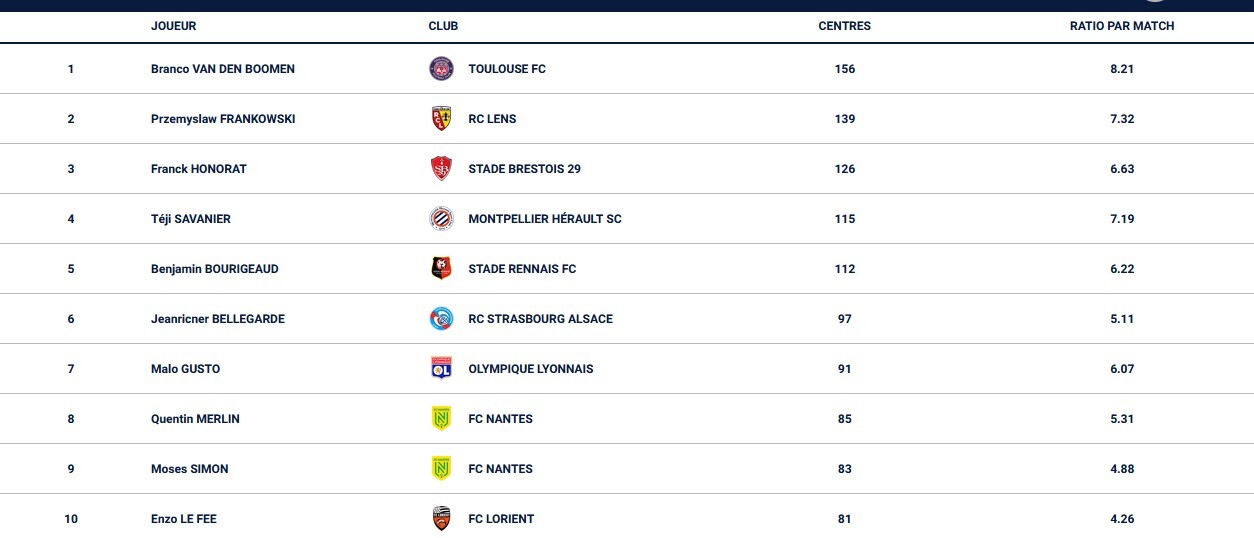Click the RC Strasbourg Alsace logo
Image resolution: width=1254 pixels, height=538 pixels.
(x=440, y=319)
